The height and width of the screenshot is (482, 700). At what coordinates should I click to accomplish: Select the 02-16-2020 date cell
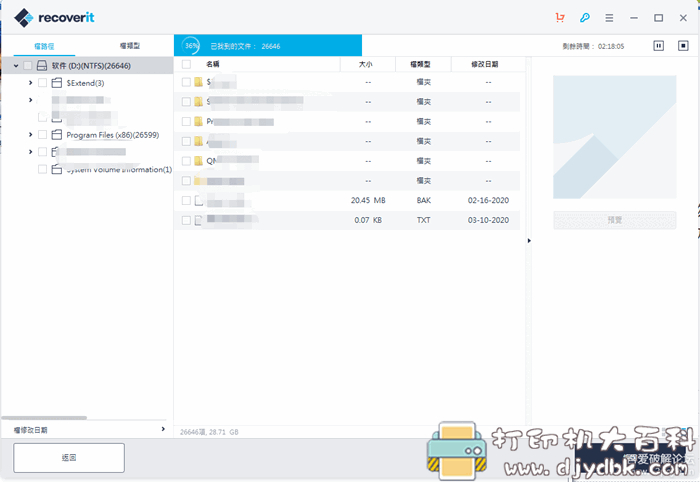point(488,200)
